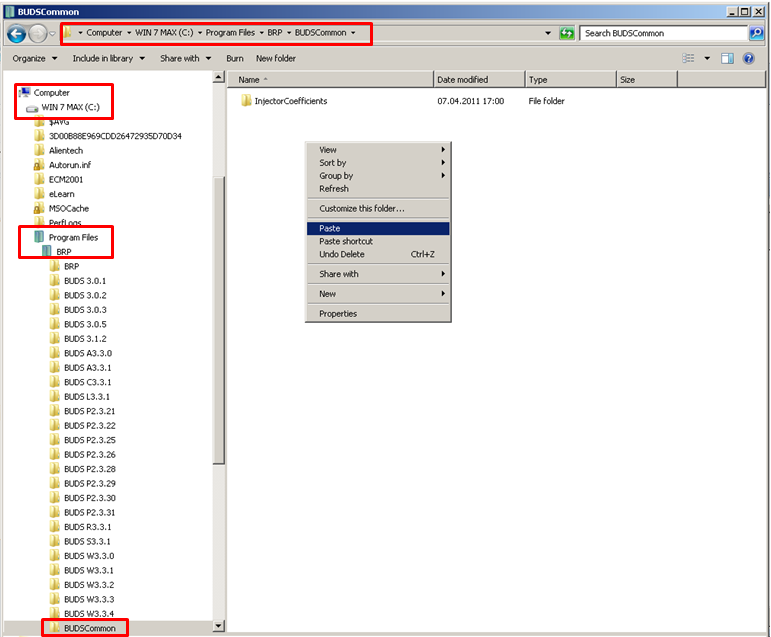
Task: Click the New folder toolbar button
Action: [276, 59]
